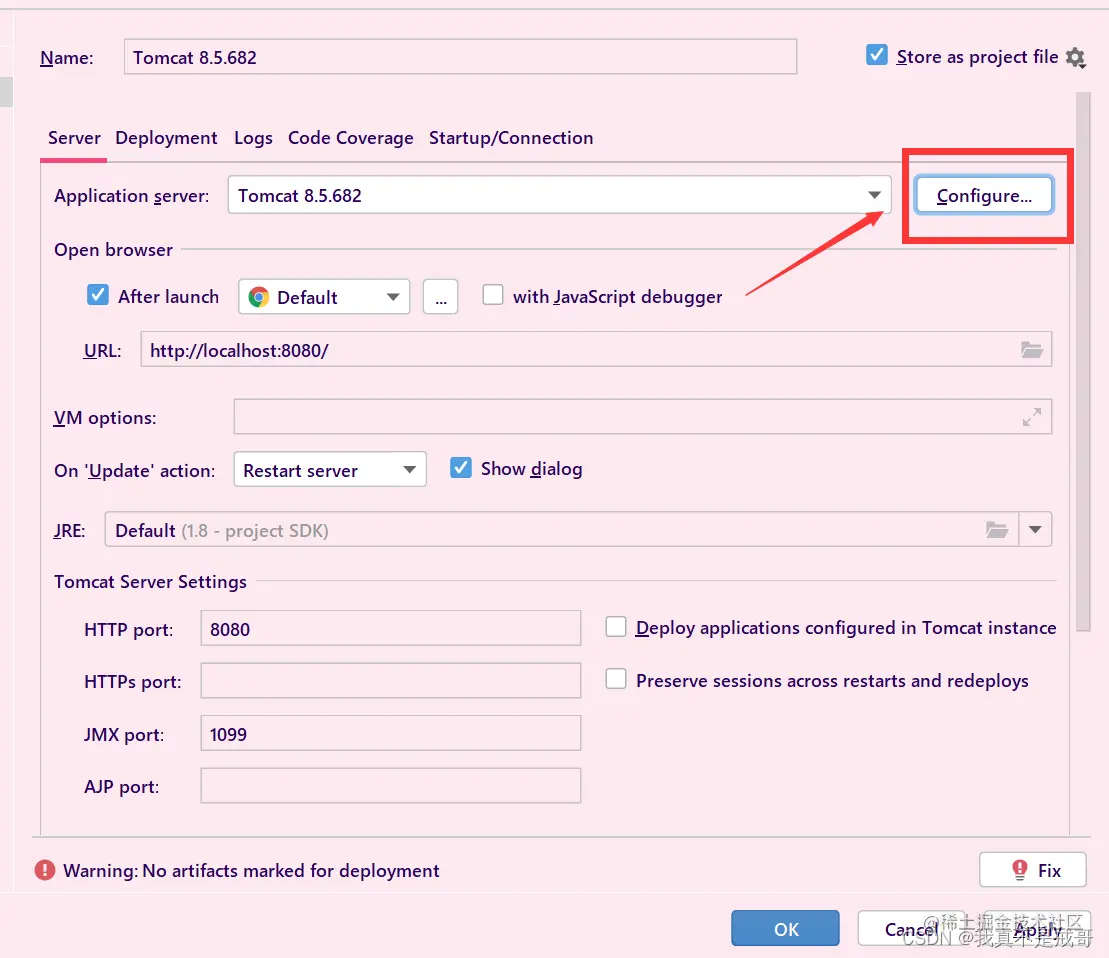Click the folder icon in the URL field
The height and width of the screenshot is (958, 1109).
1032,349
